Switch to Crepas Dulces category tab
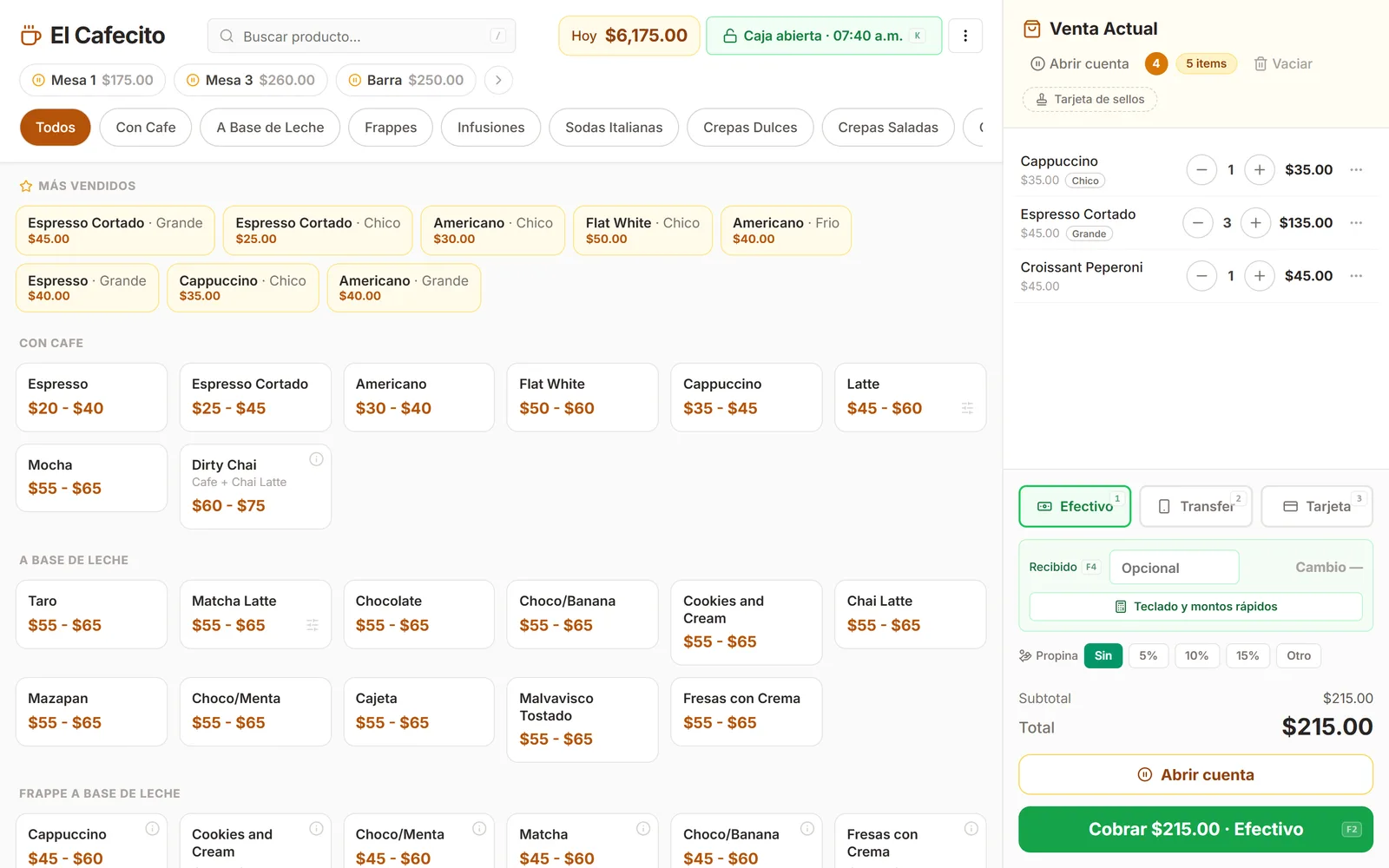This screenshot has height=868, width=1389. point(750,128)
